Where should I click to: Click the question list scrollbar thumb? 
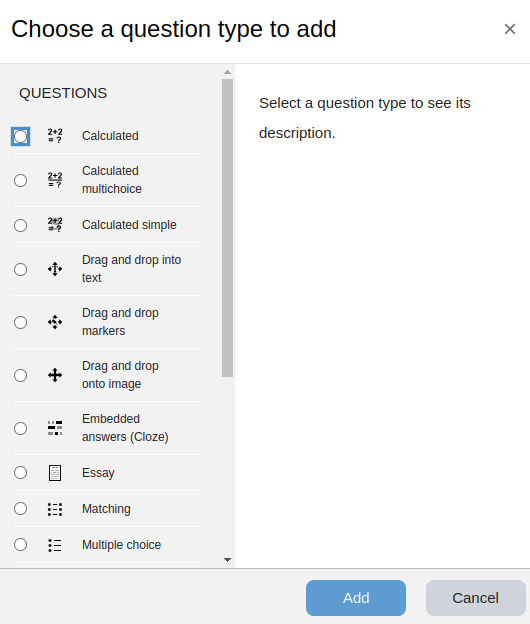(x=228, y=228)
